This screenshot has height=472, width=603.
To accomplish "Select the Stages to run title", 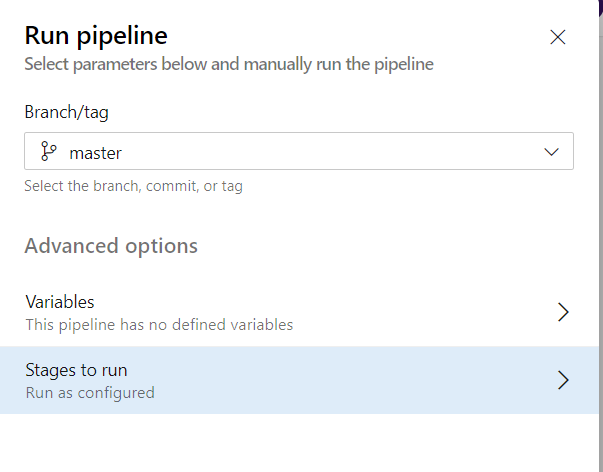I will pyautogui.click(x=76, y=370).
